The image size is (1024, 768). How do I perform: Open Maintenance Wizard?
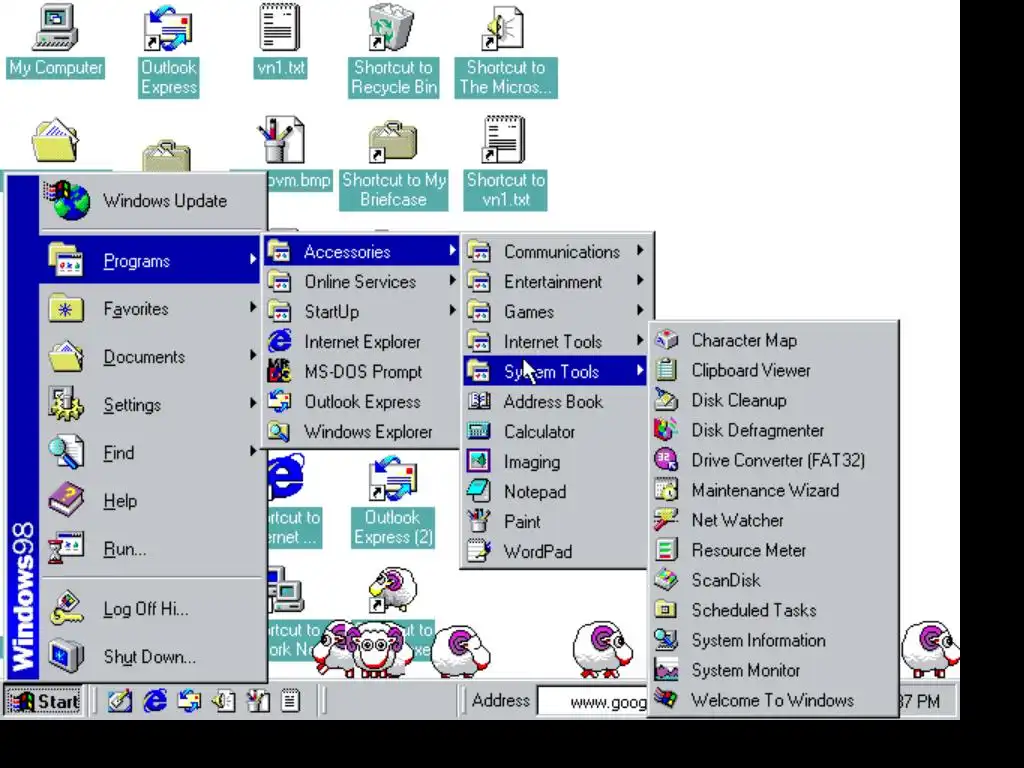773,490
